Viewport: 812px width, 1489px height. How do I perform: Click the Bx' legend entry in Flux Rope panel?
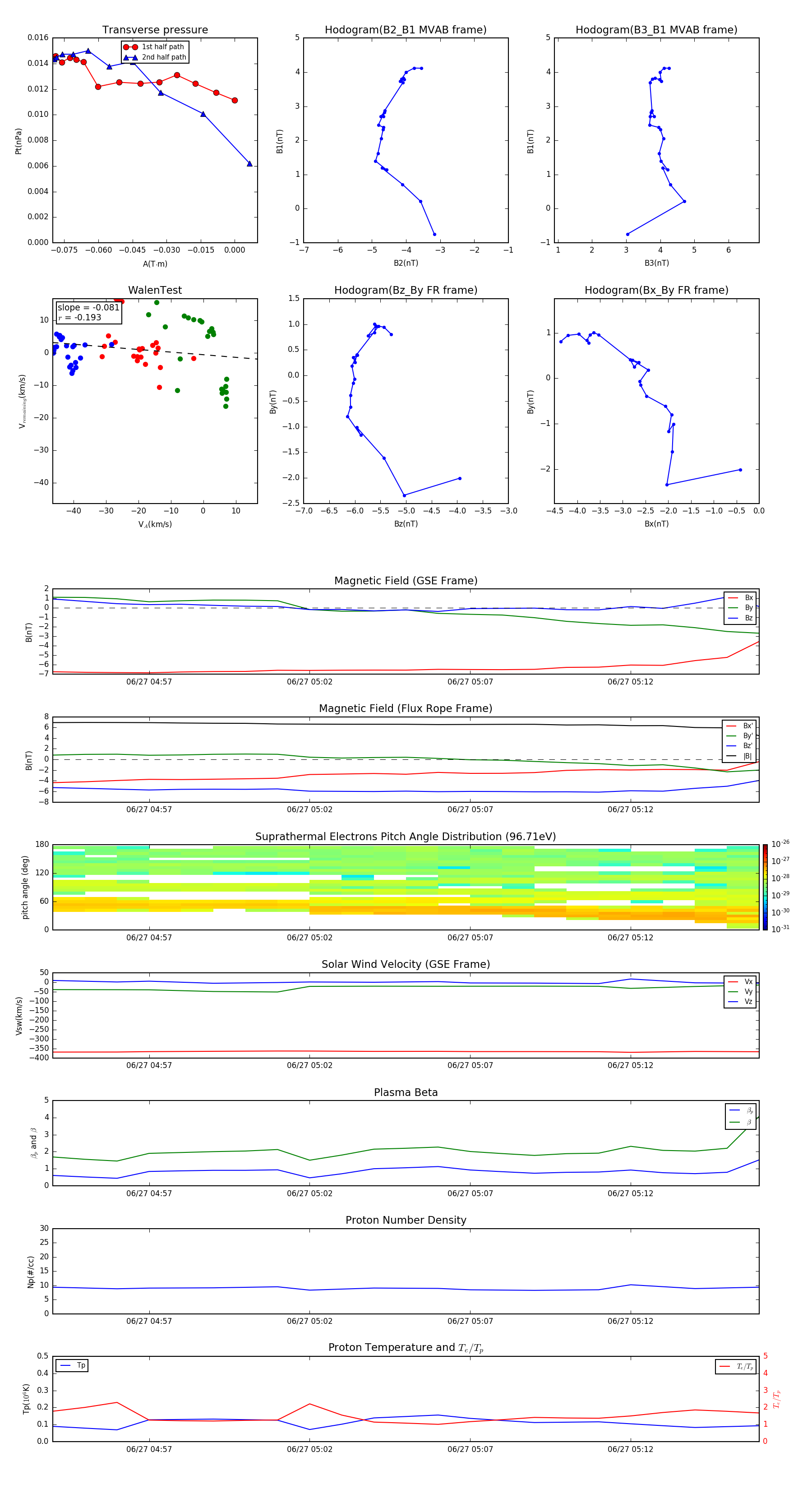[740, 726]
